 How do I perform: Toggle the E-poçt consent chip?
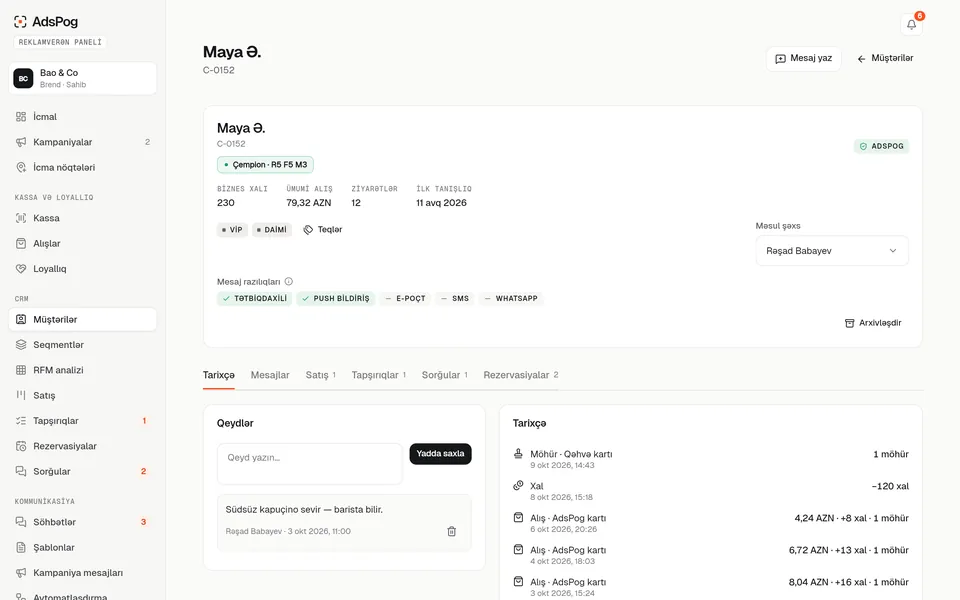(x=405, y=298)
